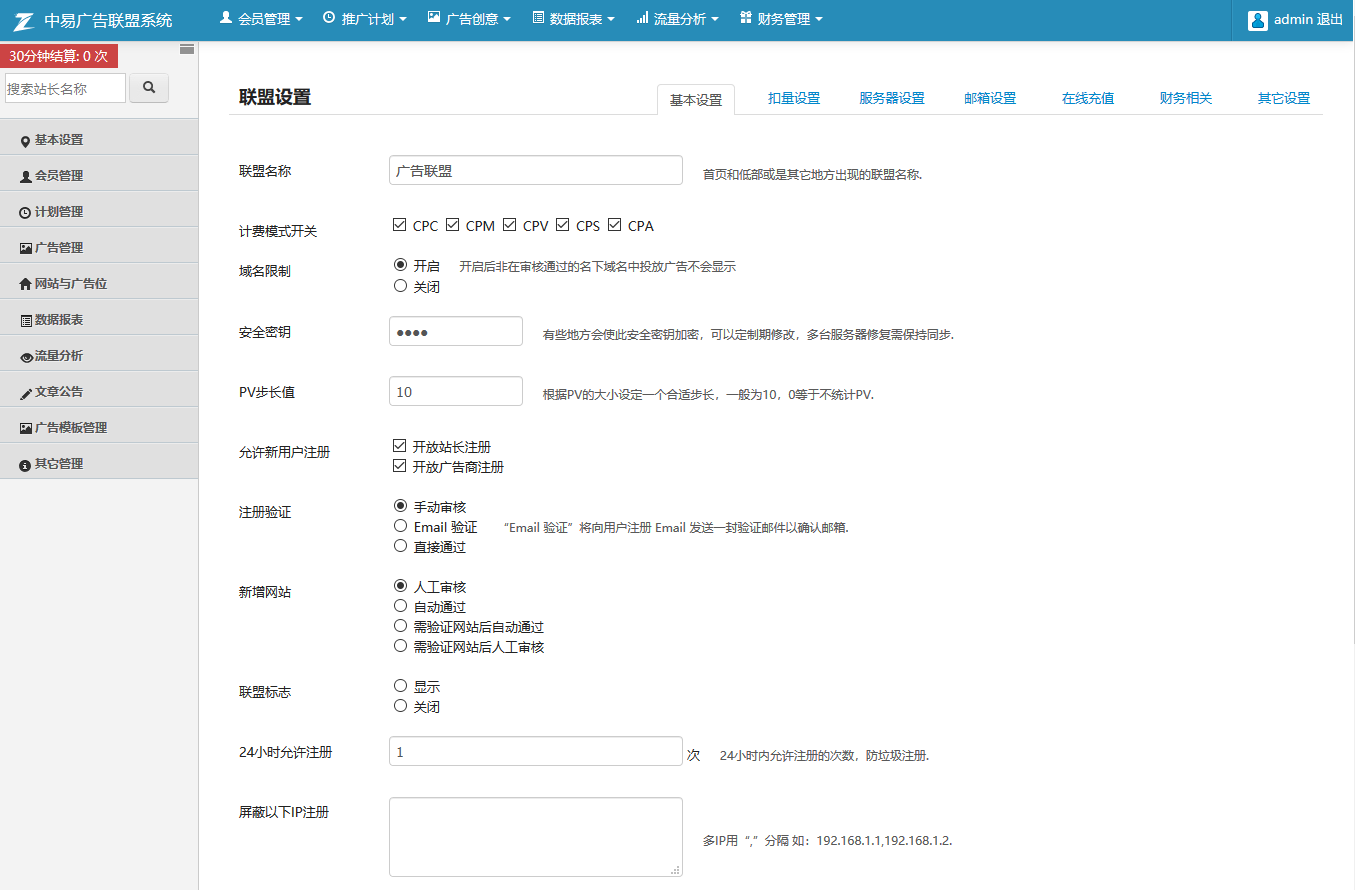
Task: Expand the 财务管理 top menu dropdown
Action: point(781,19)
